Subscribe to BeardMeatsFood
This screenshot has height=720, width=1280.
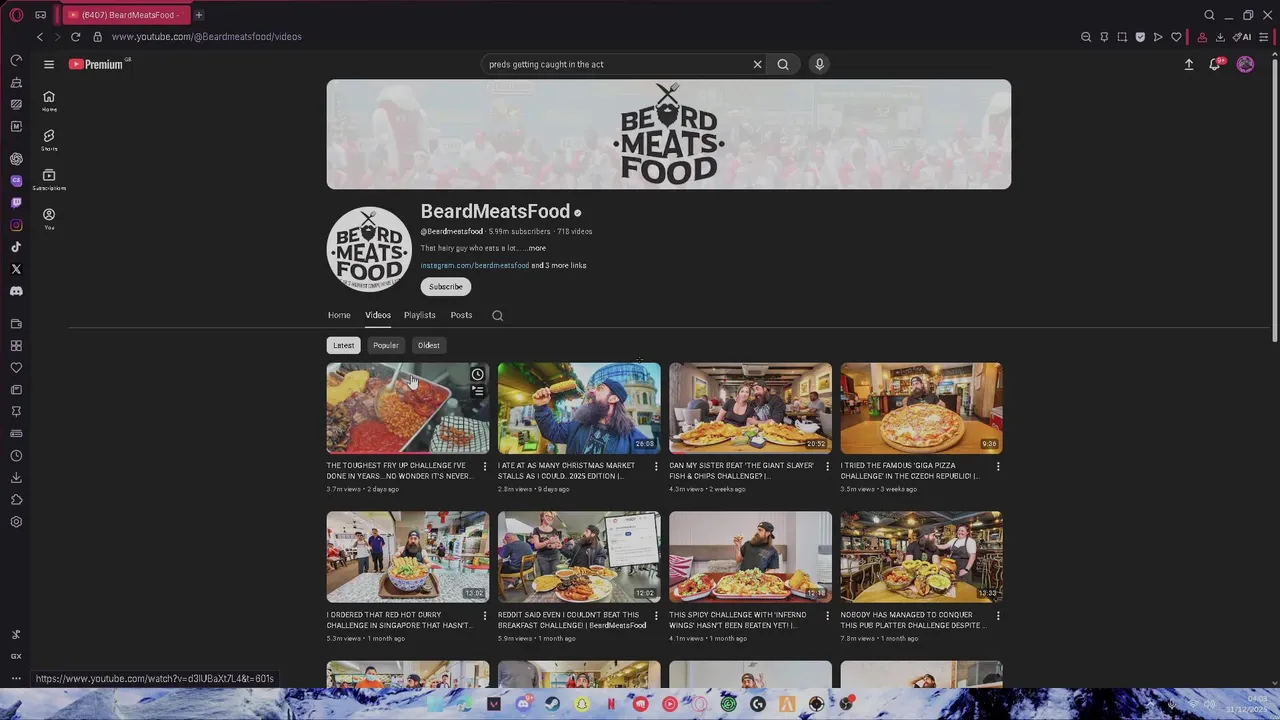446,287
